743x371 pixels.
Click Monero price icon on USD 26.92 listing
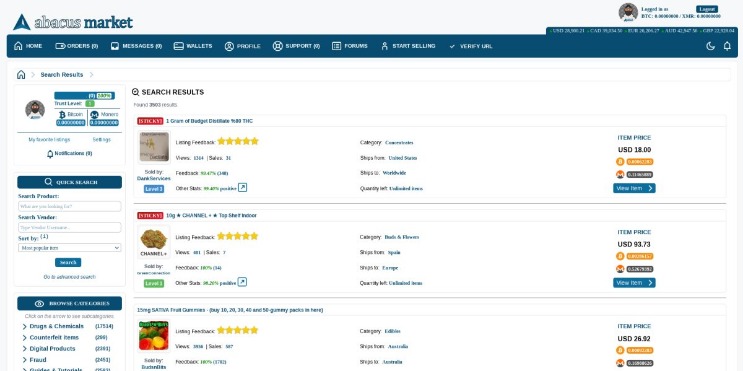click(620, 363)
